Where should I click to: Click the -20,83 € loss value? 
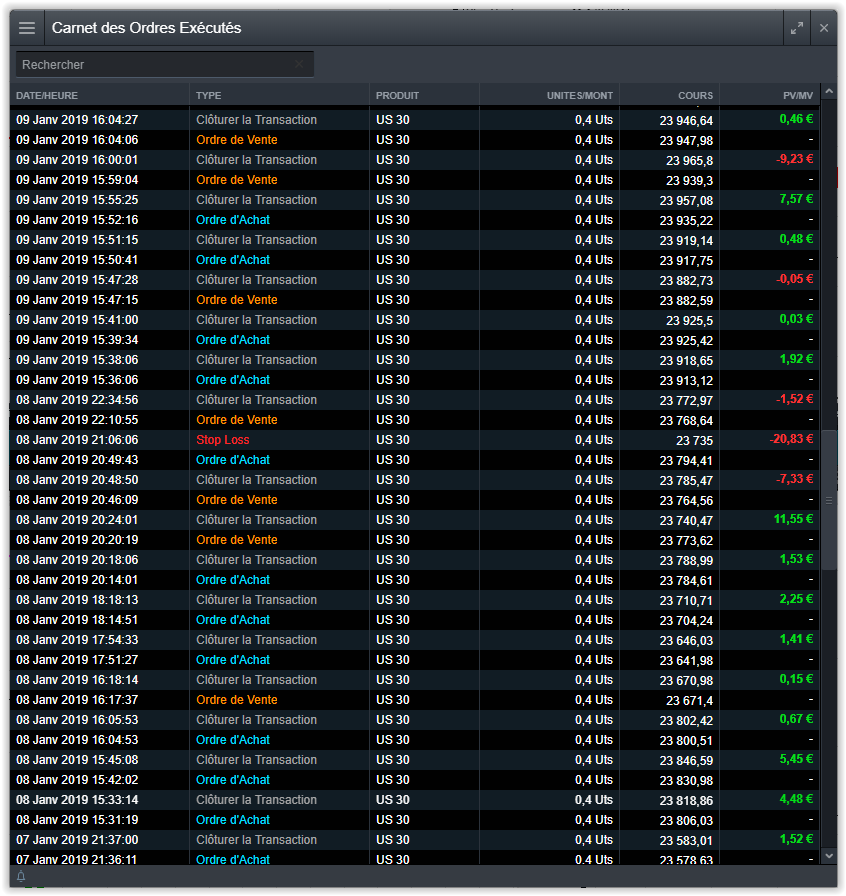(x=791, y=440)
